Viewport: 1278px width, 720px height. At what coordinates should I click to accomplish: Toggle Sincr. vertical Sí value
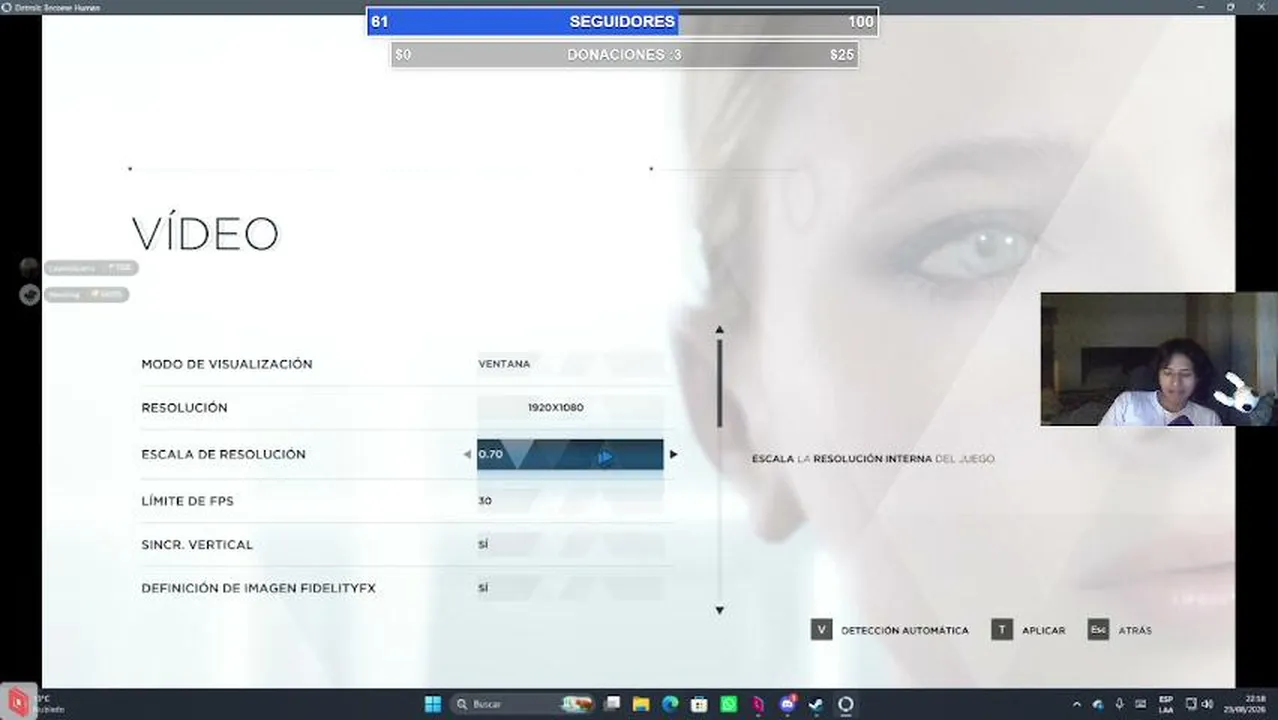pyautogui.click(x=483, y=544)
